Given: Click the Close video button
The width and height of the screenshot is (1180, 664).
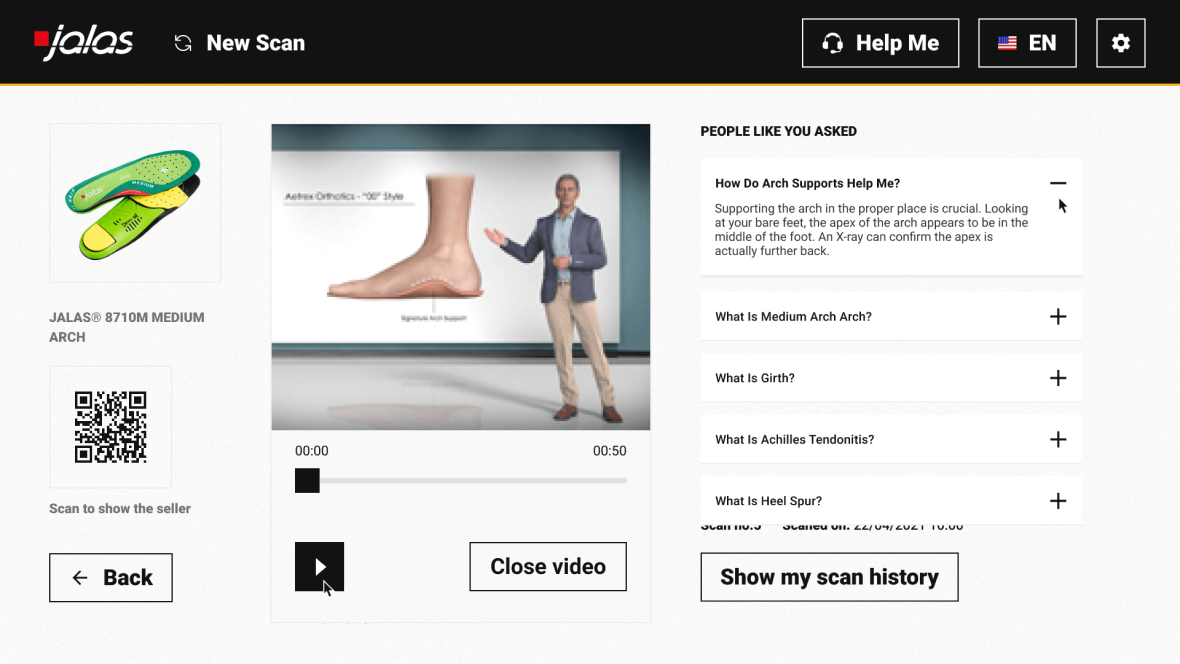Looking at the screenshot, I should [x=548, y=567].
